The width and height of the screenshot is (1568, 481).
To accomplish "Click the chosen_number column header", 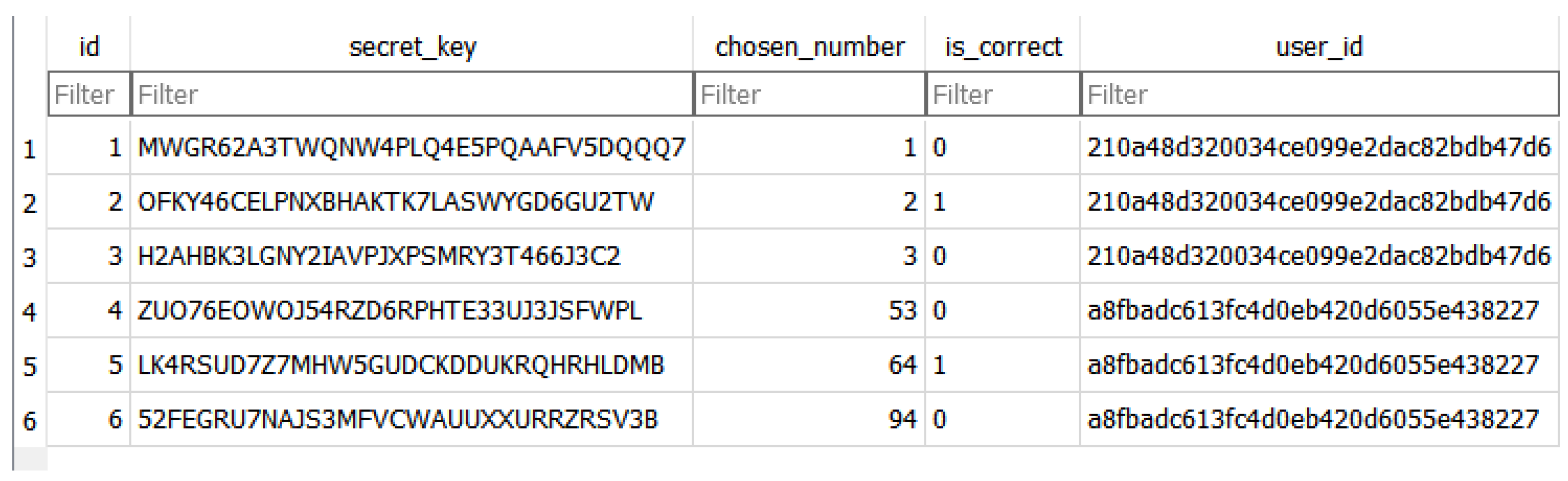I will [x=809, y=46].
